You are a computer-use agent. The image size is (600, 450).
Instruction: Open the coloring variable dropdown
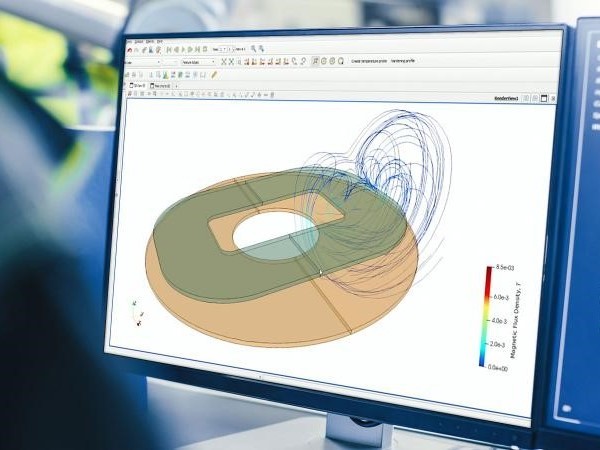point(142,62)
